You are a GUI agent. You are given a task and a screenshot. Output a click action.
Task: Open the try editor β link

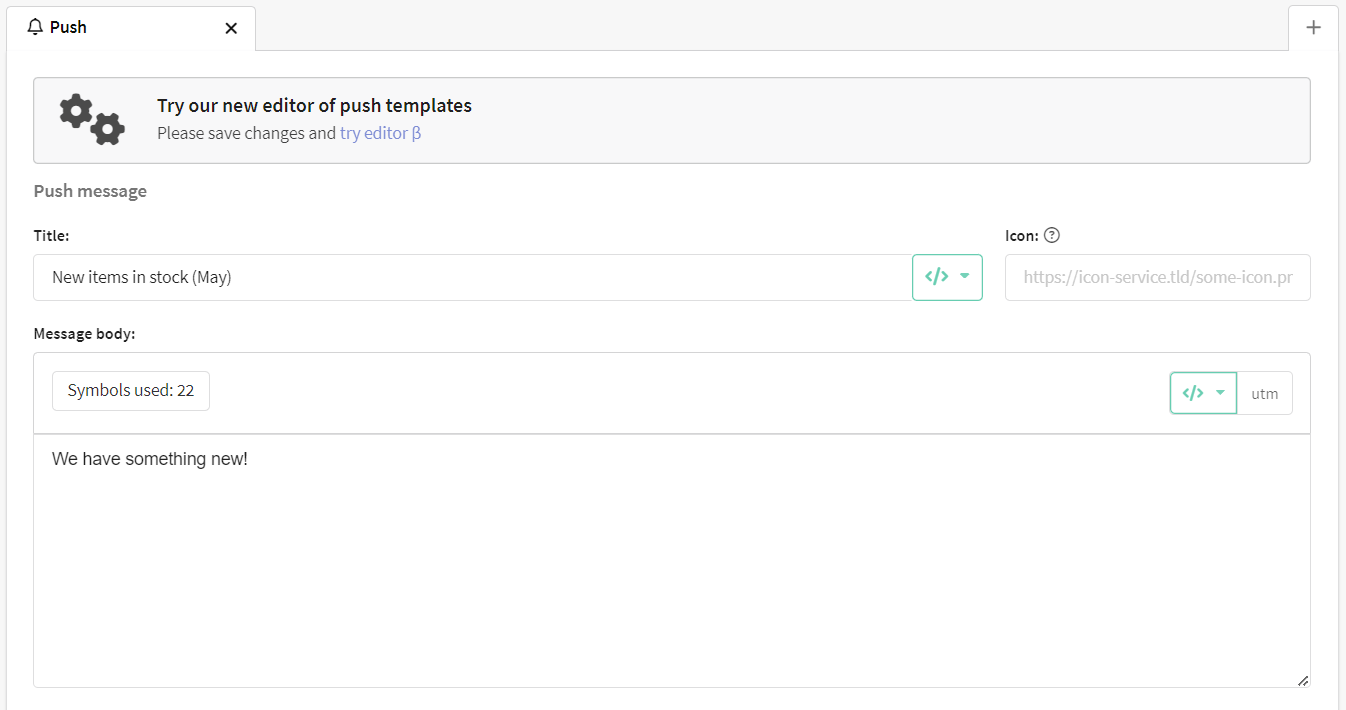380,133
